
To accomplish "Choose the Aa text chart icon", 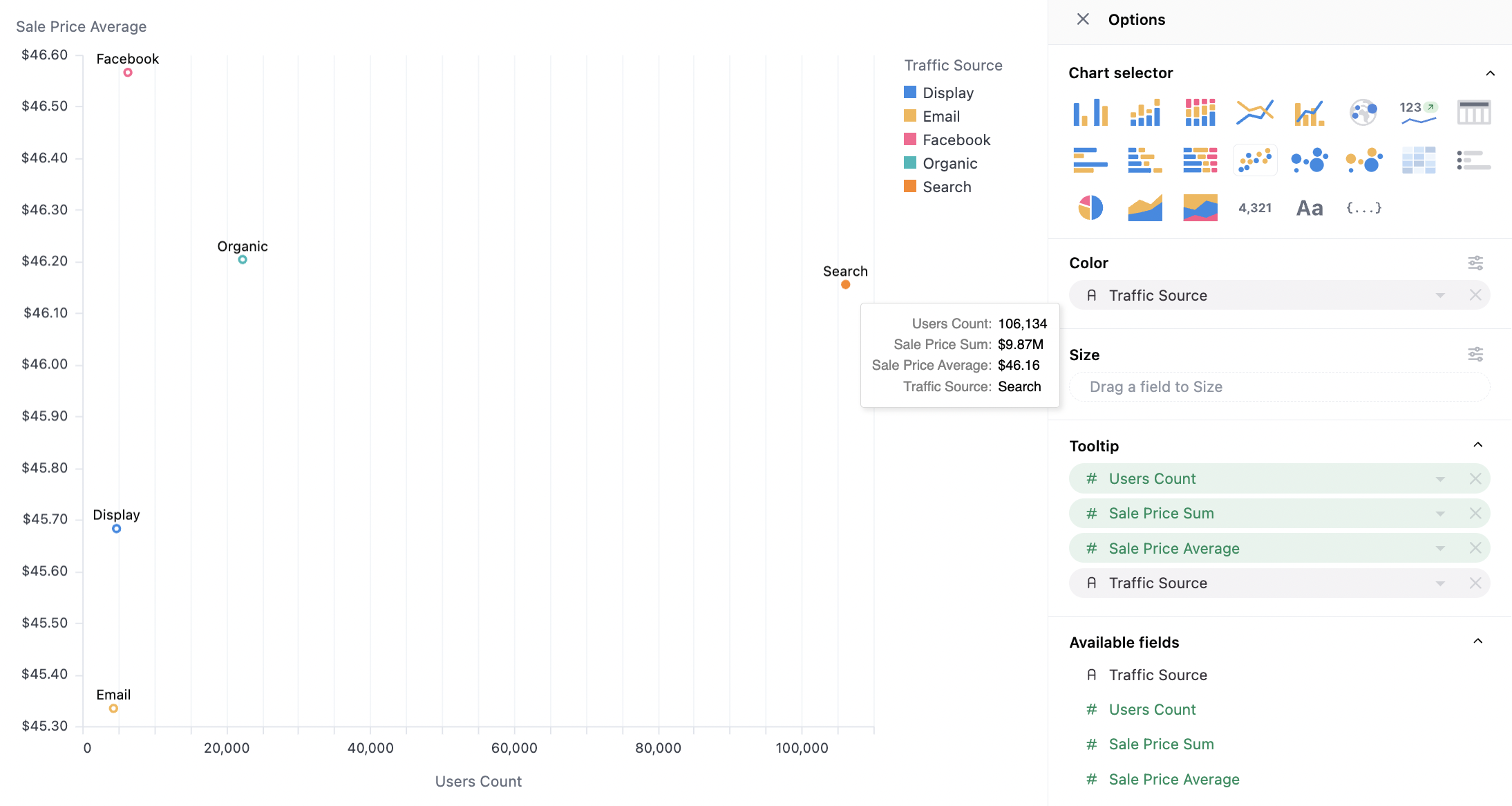I will tap(1309, 208).
